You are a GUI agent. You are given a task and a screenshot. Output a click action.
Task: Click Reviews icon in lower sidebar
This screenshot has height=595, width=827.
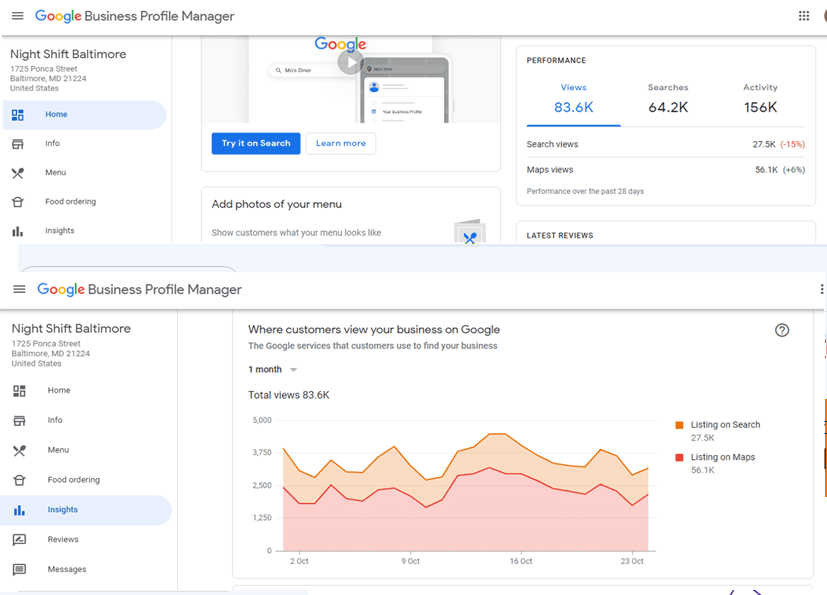(x=20, y=540)
